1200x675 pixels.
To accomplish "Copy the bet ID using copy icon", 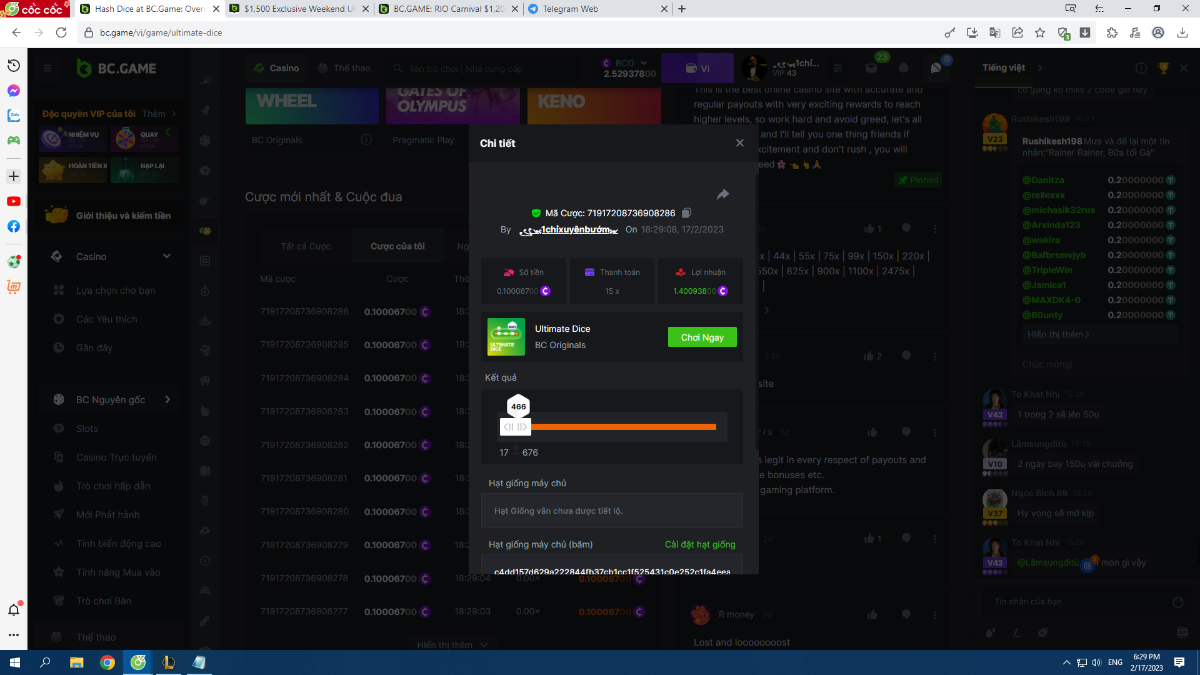I will tap(687, 213).
